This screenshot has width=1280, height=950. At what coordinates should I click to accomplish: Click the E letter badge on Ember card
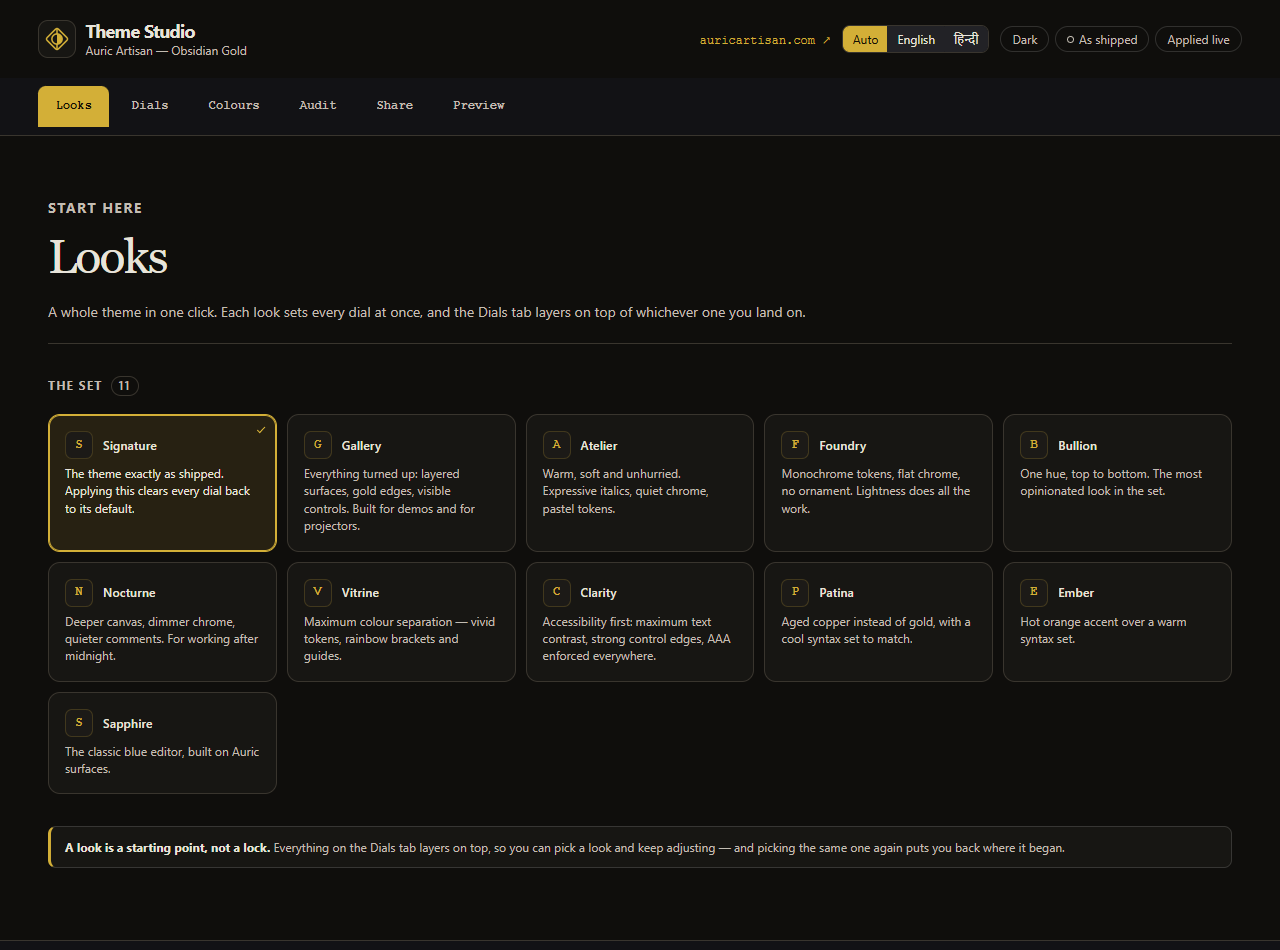click(1034, 592)
